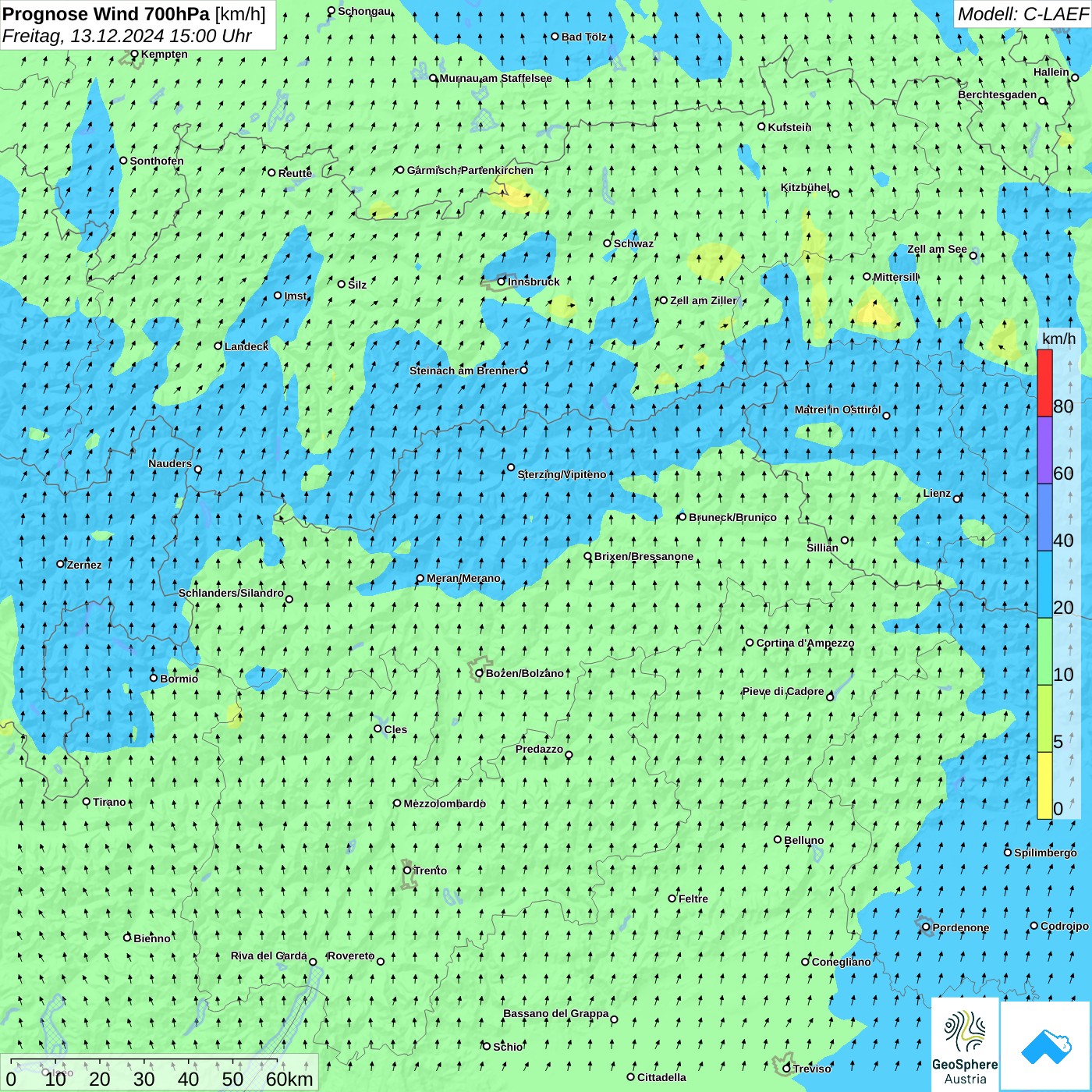This screenshot has width=1092, height=1092.
Task: Click the Tirano label
Action: pyautogui.click(x=109, y=802)
